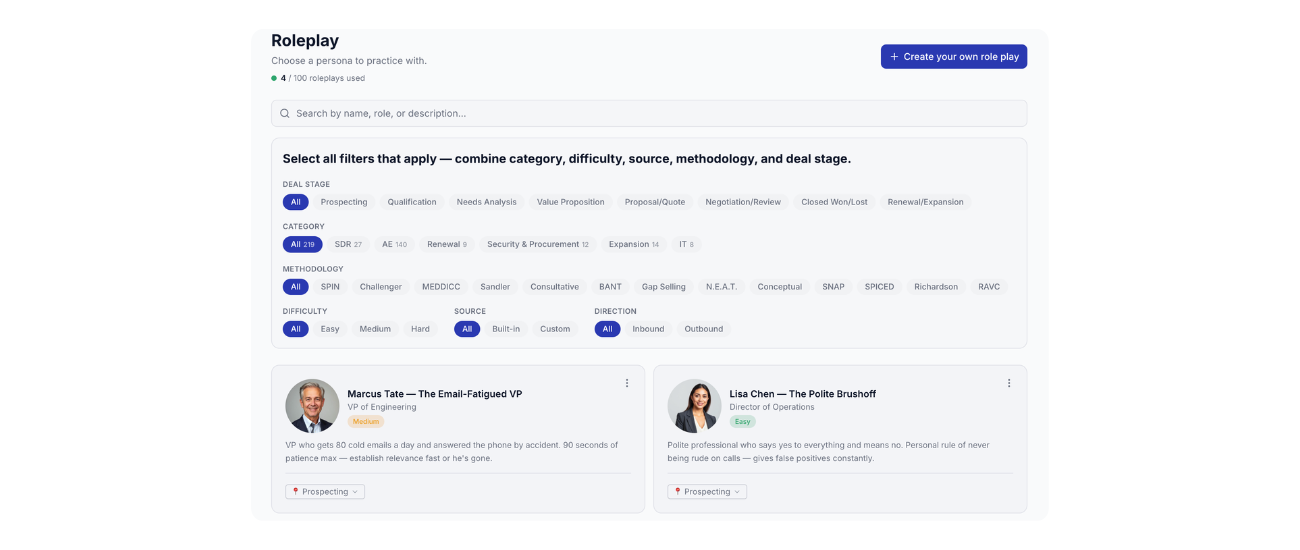1300x550 pixels.
Task: Select the IT category filter
Action: (x=686, y=244)
